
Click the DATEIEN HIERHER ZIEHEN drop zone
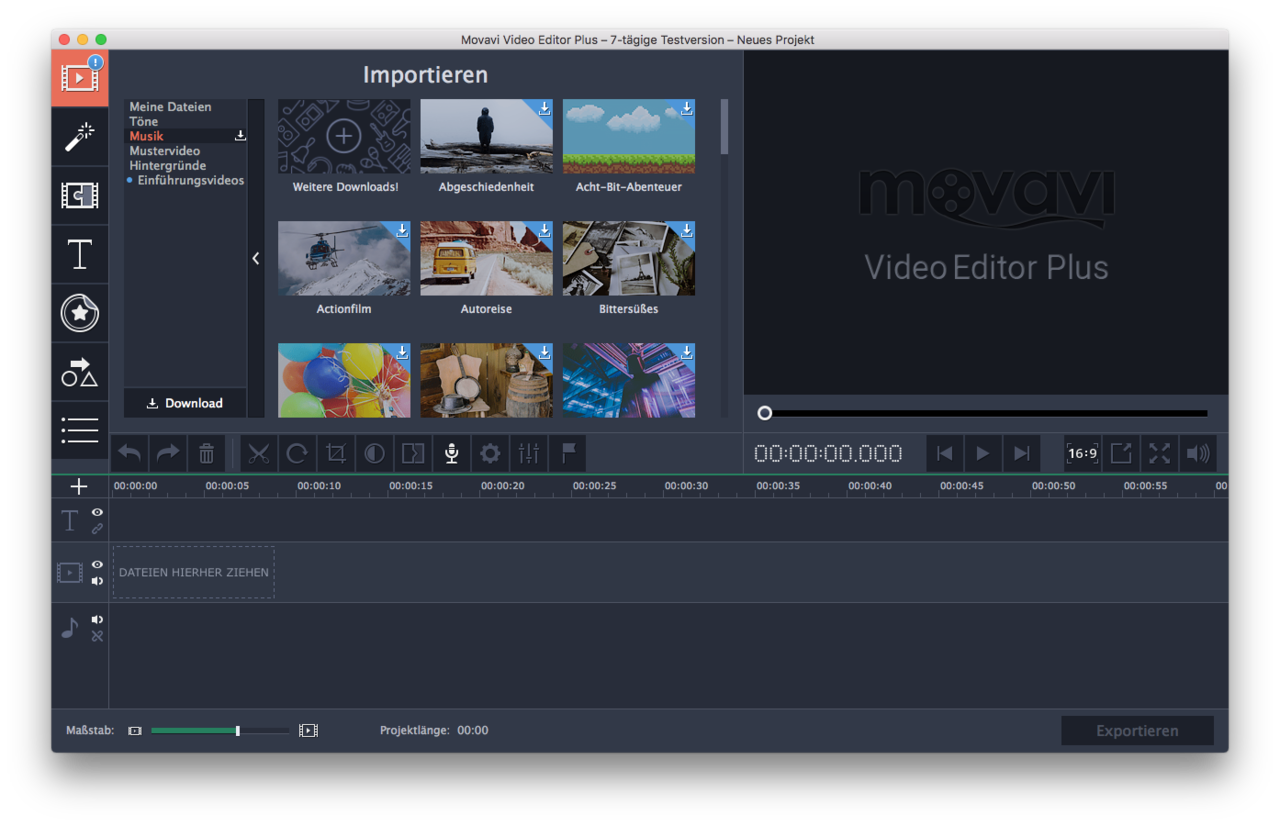tap(194, 572)
